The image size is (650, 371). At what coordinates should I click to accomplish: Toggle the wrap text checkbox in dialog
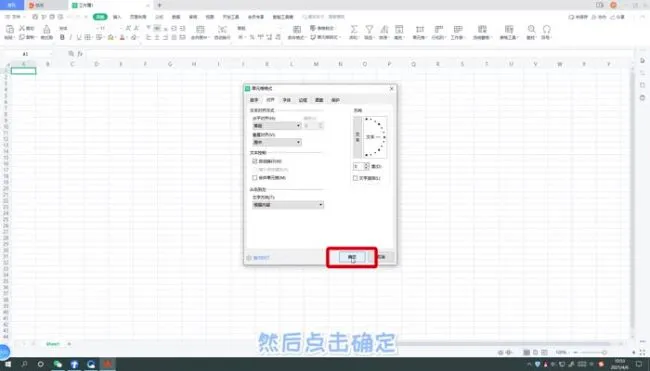point(255,161)
